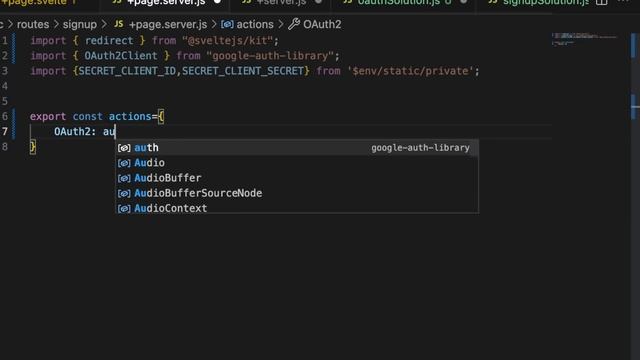Screen dimensions: 640x360
Task: Click the split editor icon
Action: [x=602, y=2]
